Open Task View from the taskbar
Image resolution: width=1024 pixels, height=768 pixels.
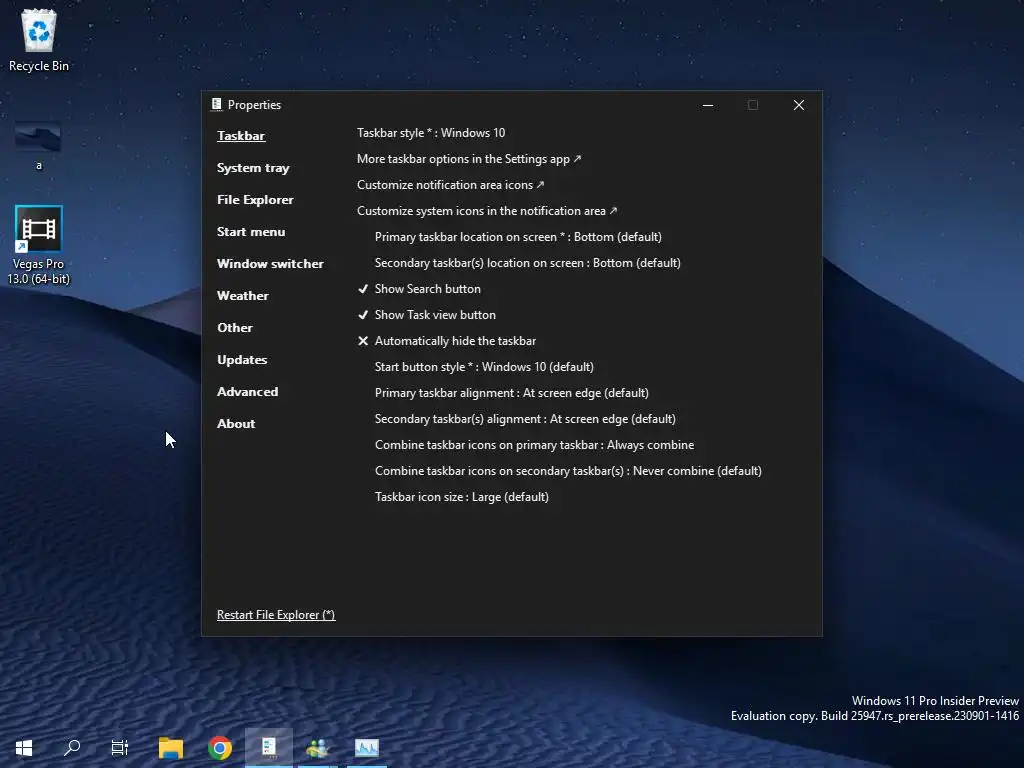120,747
